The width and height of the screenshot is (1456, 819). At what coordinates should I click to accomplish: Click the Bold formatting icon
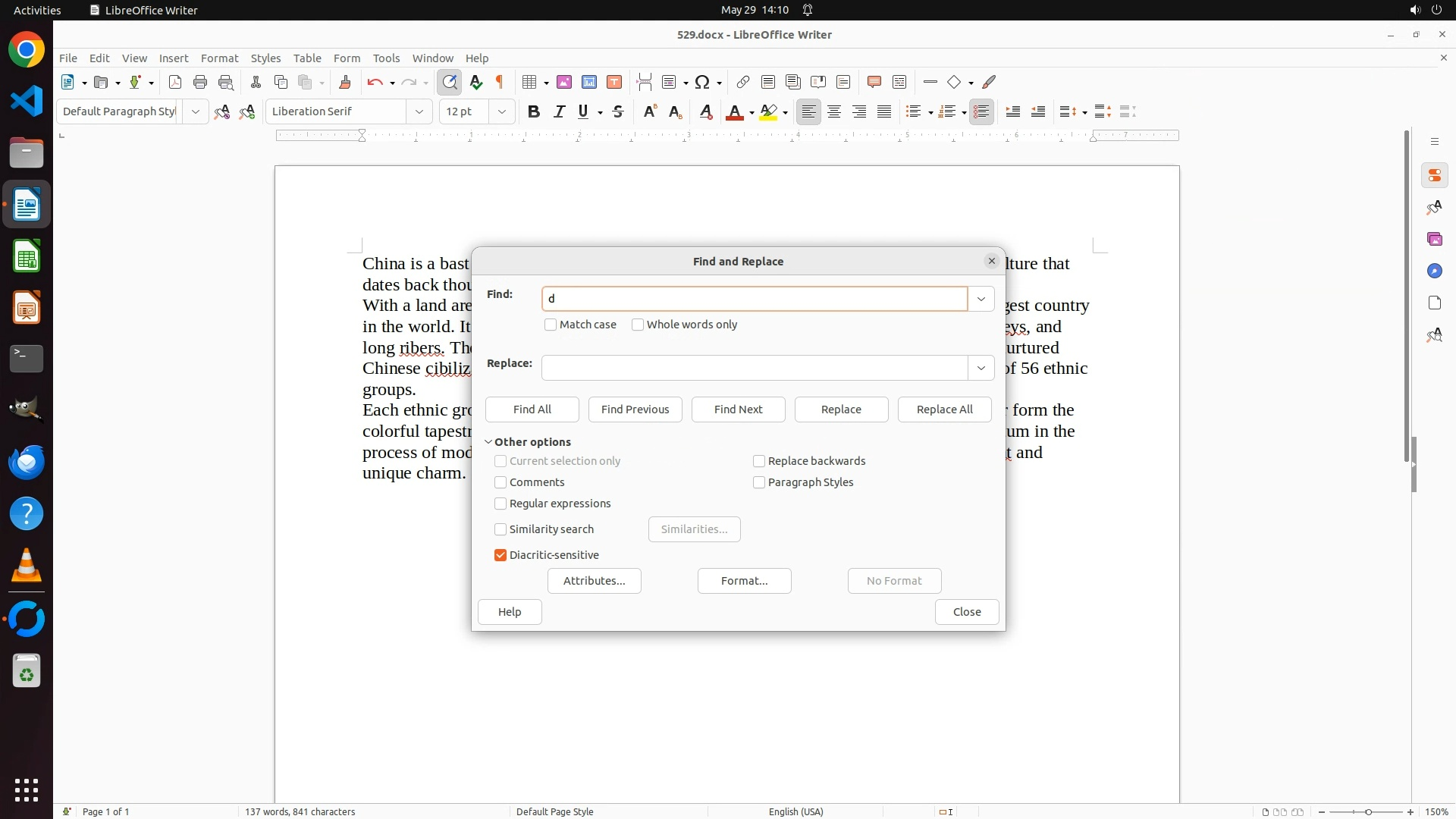(534, 112)
